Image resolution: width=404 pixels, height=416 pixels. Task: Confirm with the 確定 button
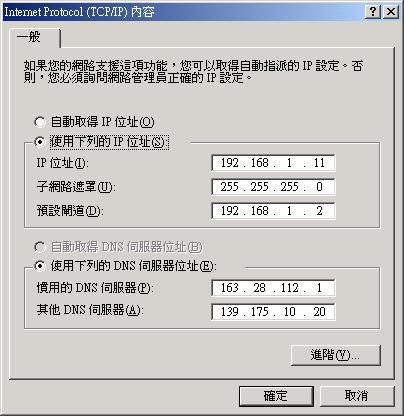[276, 396]
